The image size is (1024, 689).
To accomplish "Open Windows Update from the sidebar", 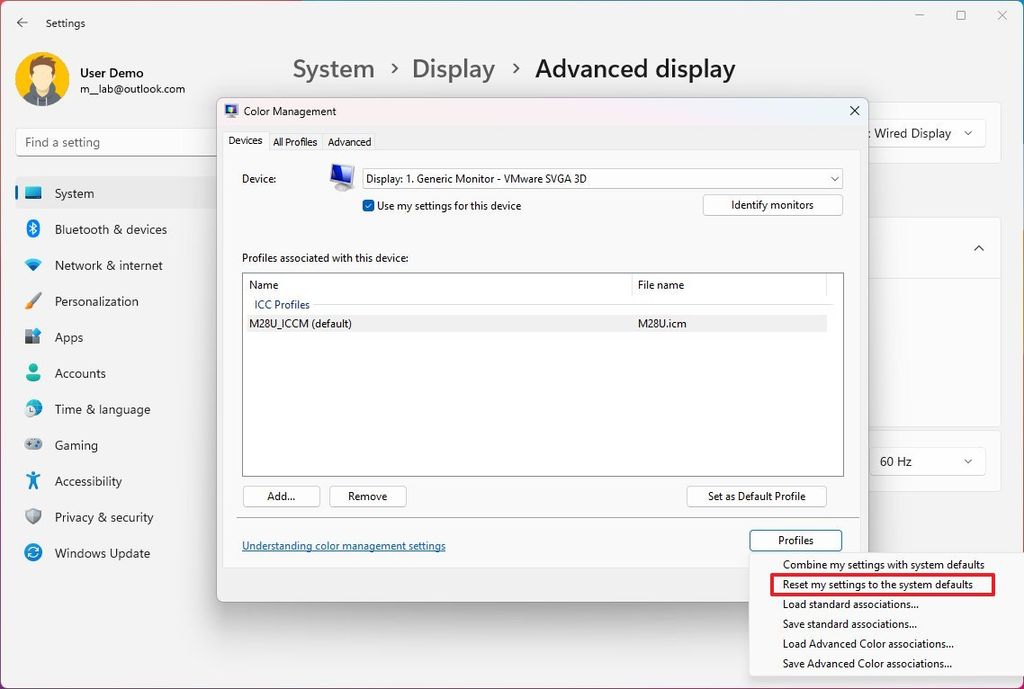I will tap(100, 553).
